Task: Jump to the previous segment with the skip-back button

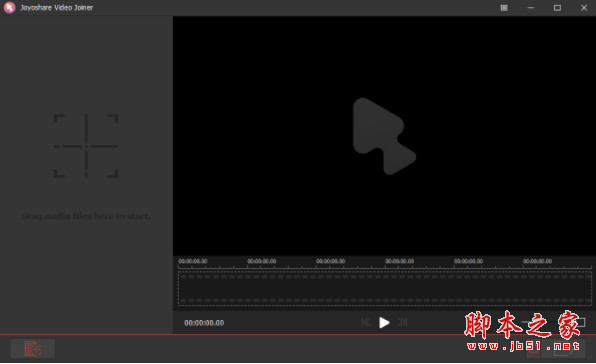Action: tap(366, 323)
